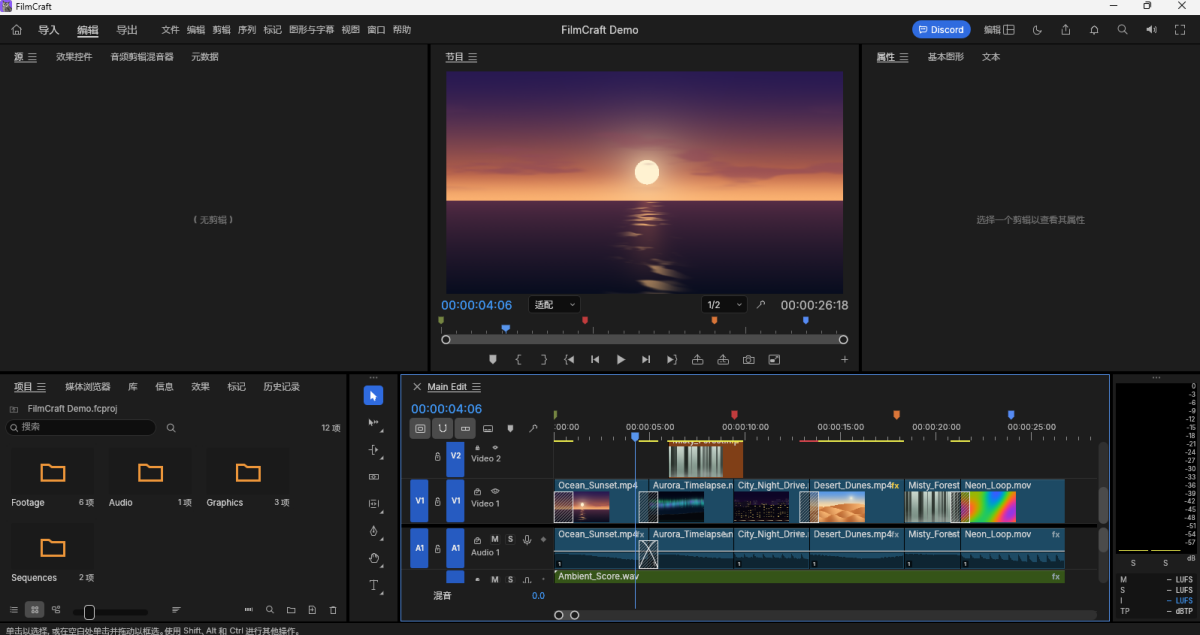Open the 图形与字幕 menu
The width and height of the screenshot is (1200, 635).
pyautogui.click(x=312, y=30)
